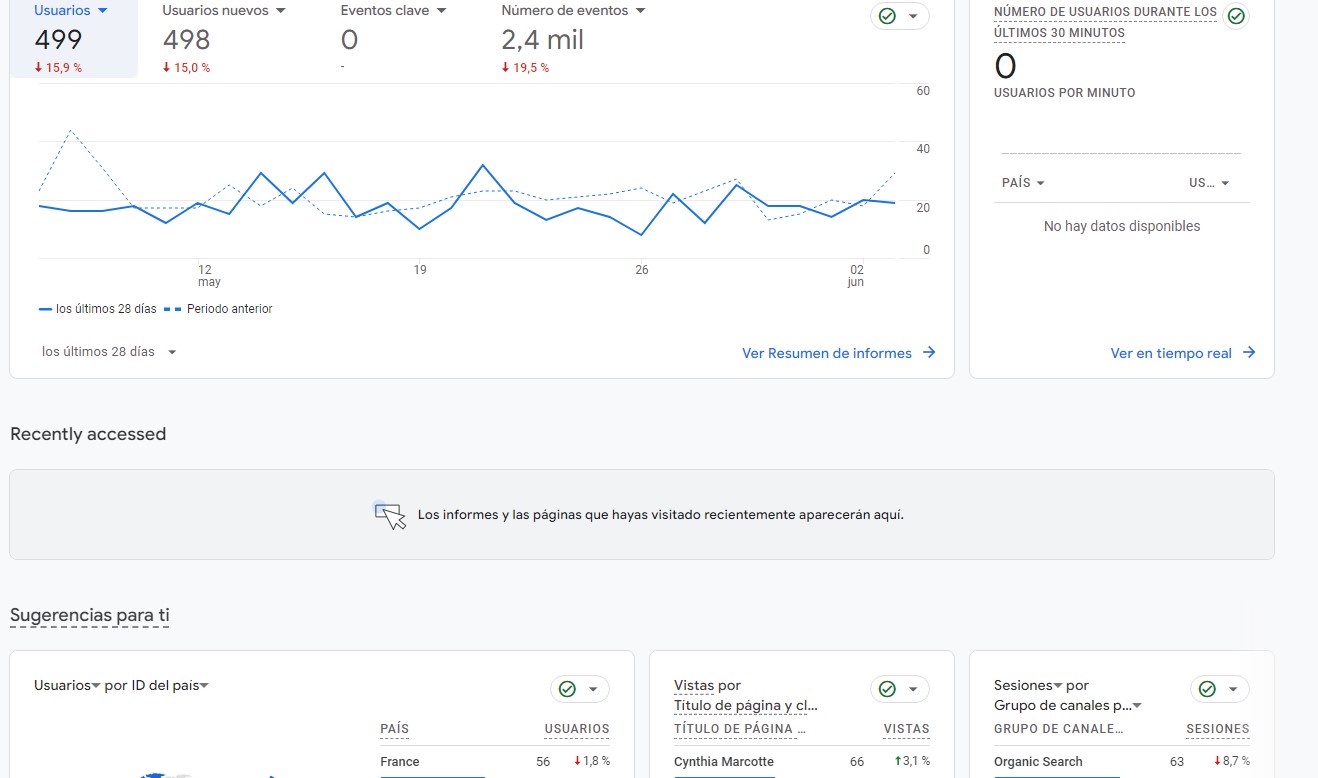This screenshot has height=778, width=1318.
Task: Click the los últimos 28 días legend entry
Action: (98, 309)
